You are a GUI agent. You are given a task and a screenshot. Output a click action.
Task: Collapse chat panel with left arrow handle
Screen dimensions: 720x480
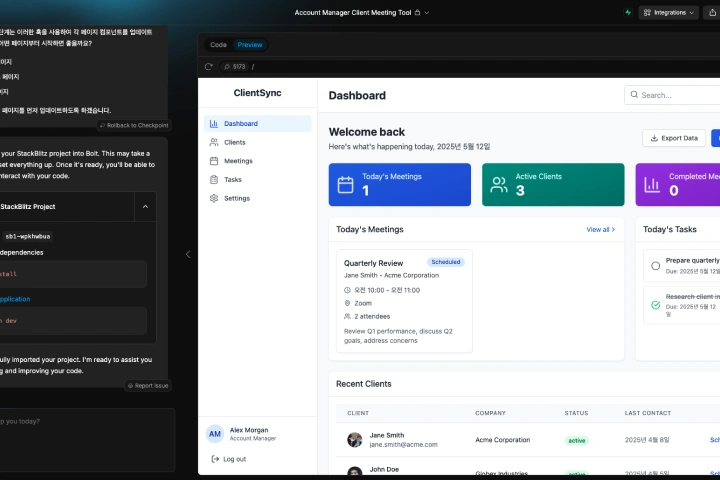point(188,254)
